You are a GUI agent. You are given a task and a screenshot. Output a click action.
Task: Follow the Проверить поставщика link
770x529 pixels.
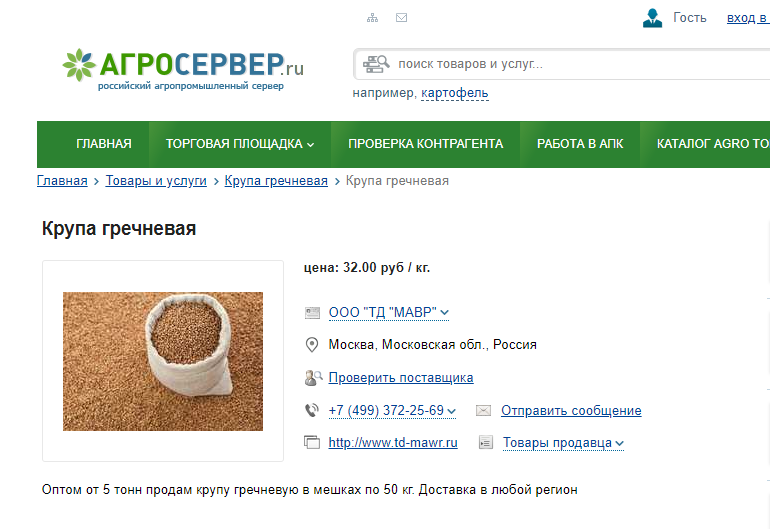click(401, 378)
